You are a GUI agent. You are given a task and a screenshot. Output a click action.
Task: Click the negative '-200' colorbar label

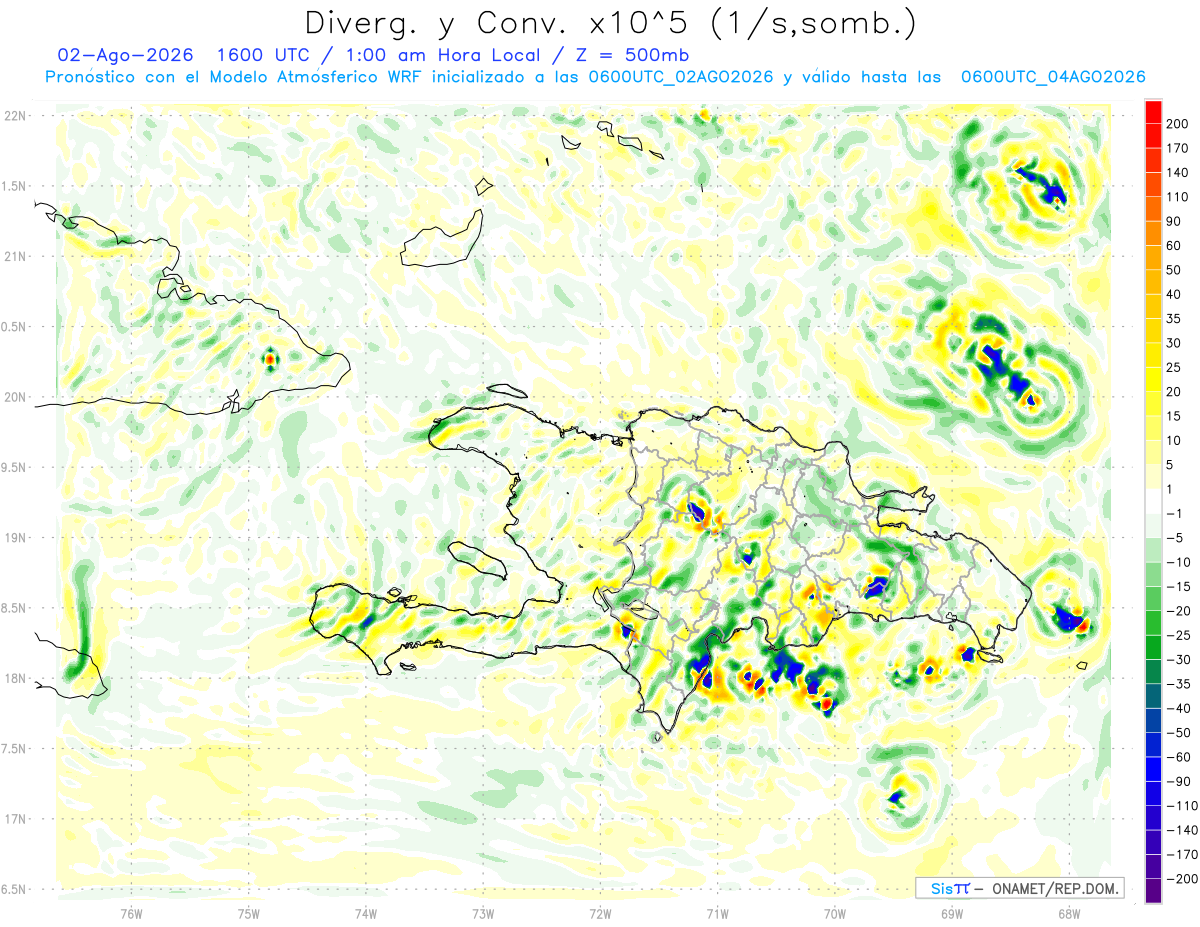[1180, 879]
